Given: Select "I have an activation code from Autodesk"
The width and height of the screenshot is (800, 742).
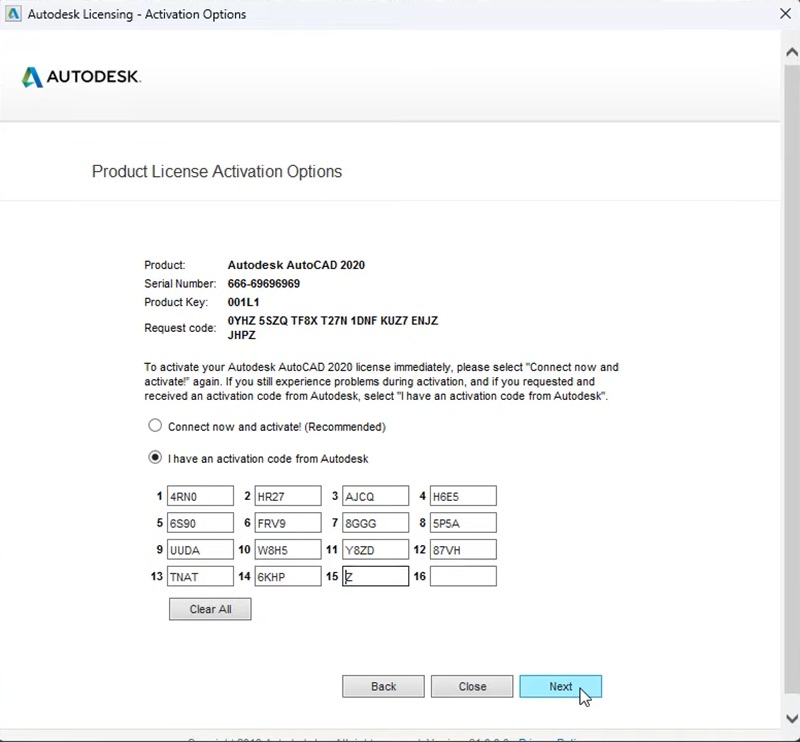Looking at the screenshot, I should pos(155,457).
